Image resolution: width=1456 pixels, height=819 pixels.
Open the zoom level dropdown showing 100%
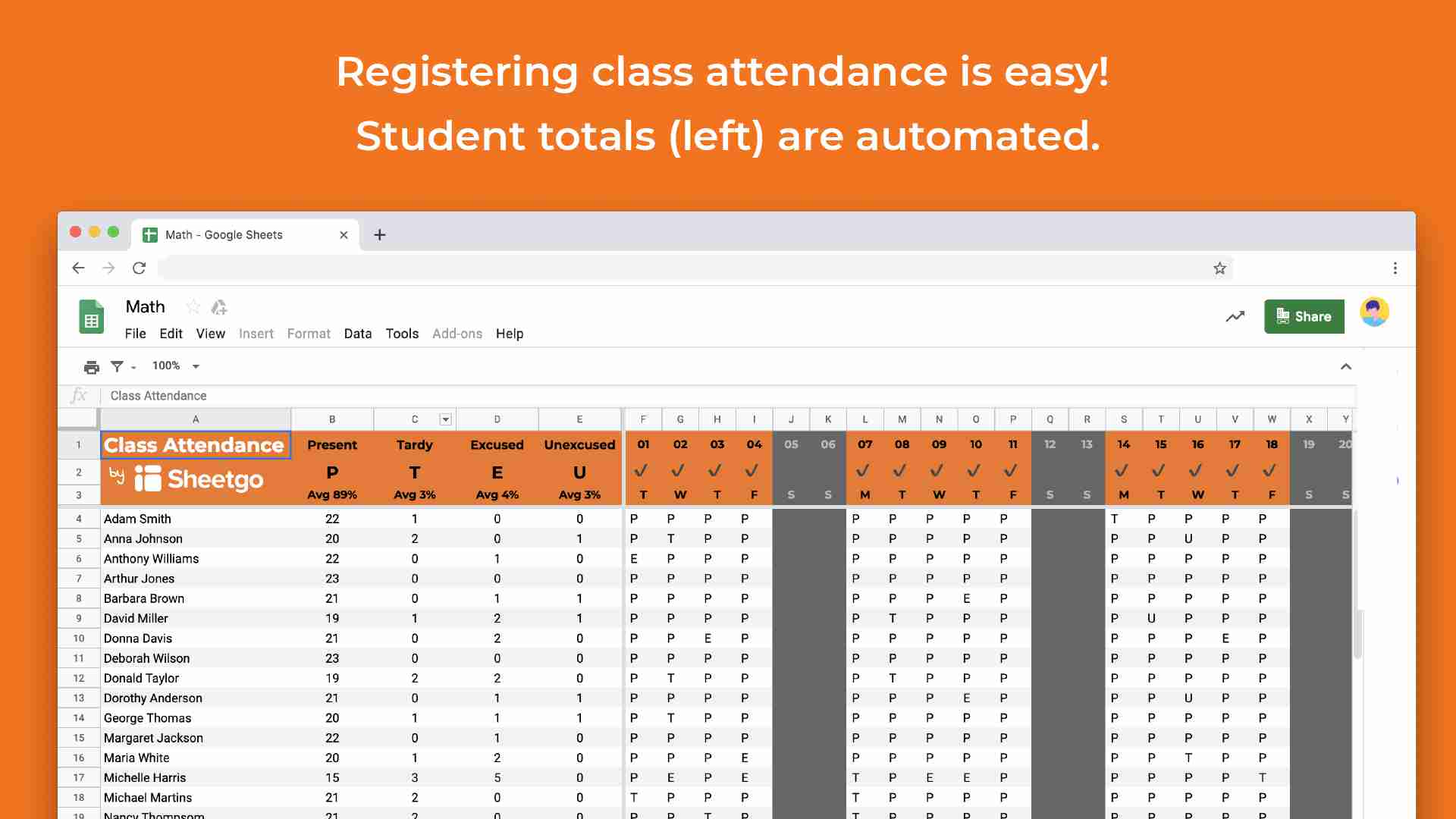(174, 365)
